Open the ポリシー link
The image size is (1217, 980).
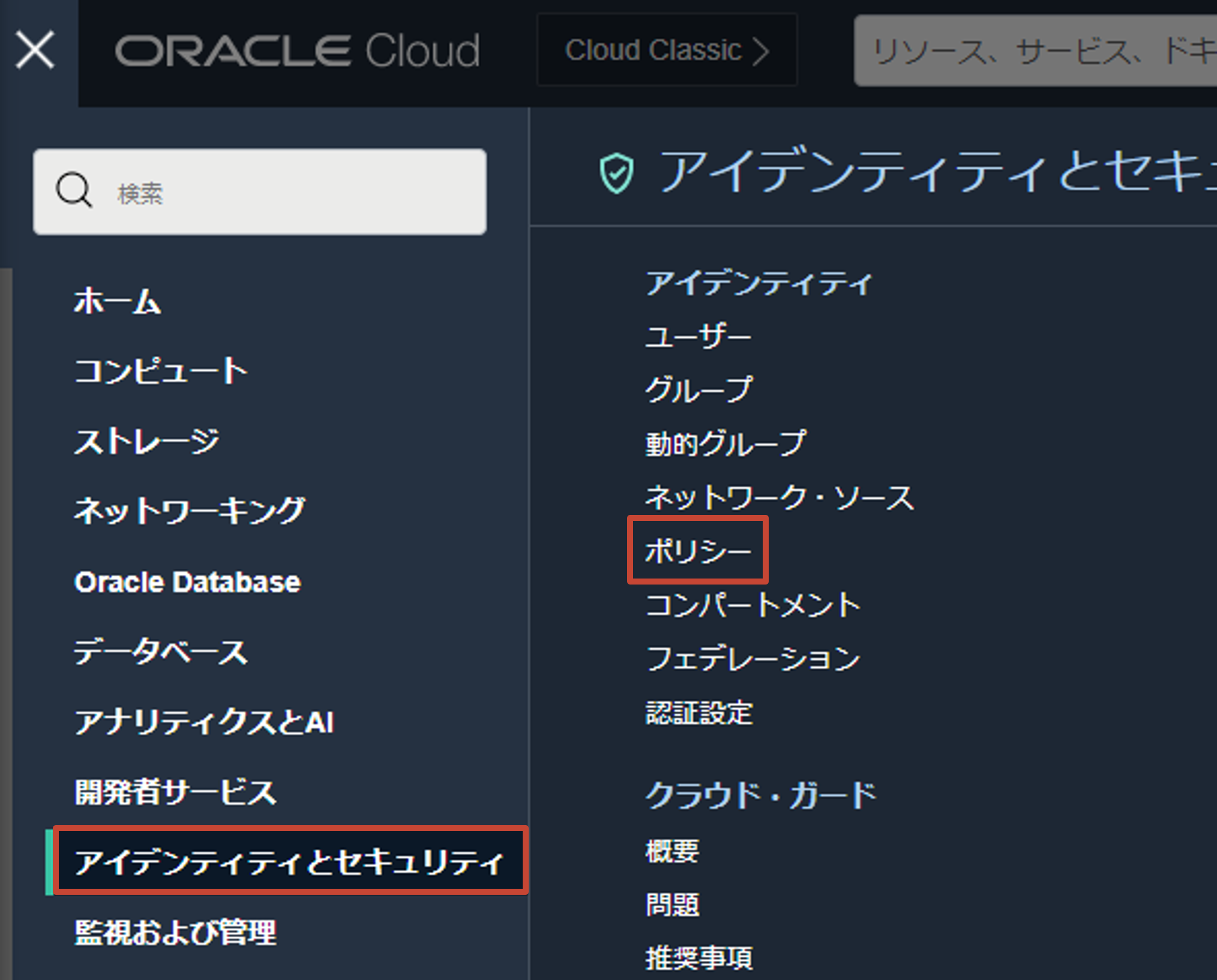698,550
